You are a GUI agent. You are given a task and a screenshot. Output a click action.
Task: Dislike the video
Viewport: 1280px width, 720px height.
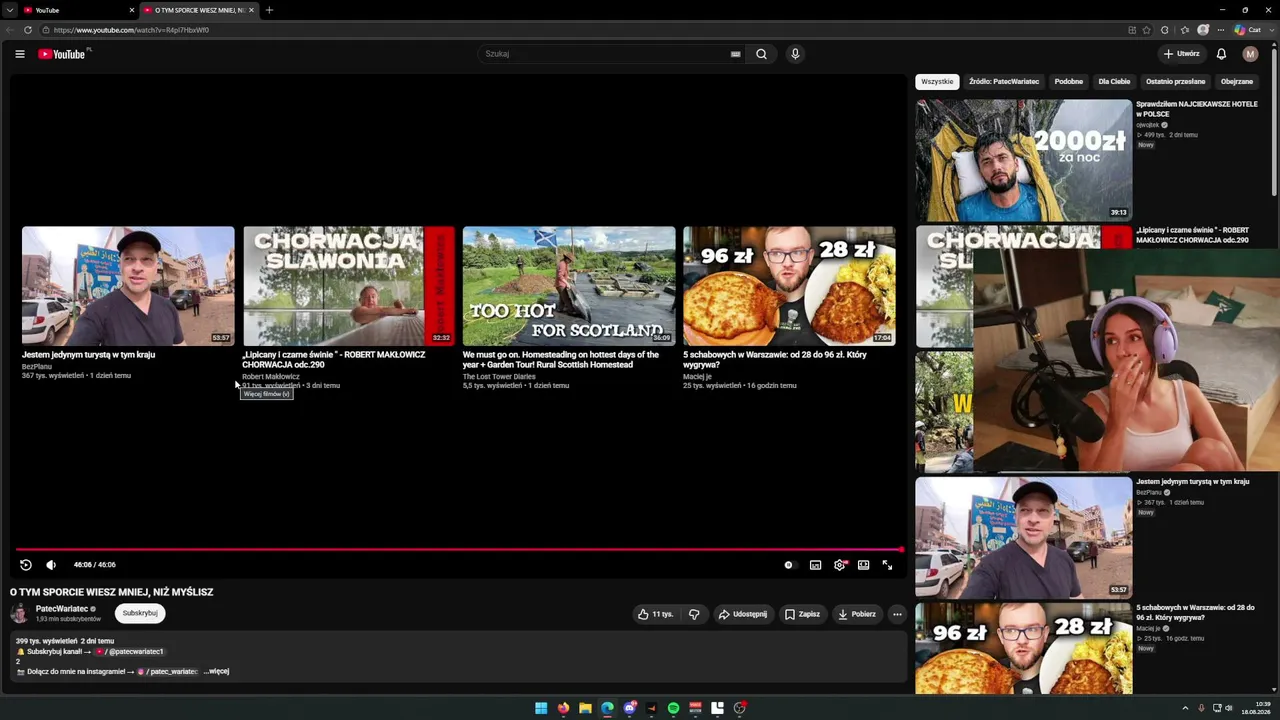[694, 614]
